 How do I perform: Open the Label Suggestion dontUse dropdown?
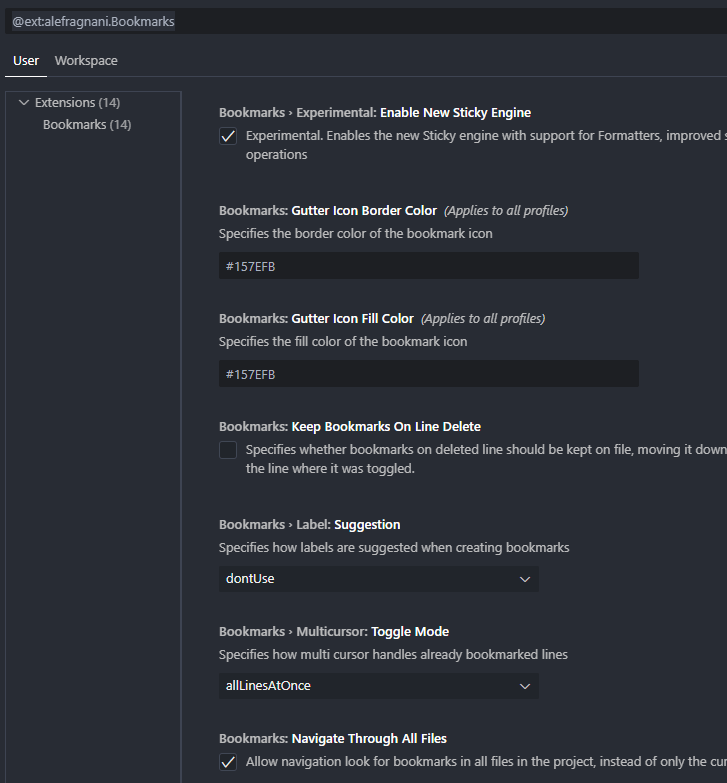click(378, 579)
